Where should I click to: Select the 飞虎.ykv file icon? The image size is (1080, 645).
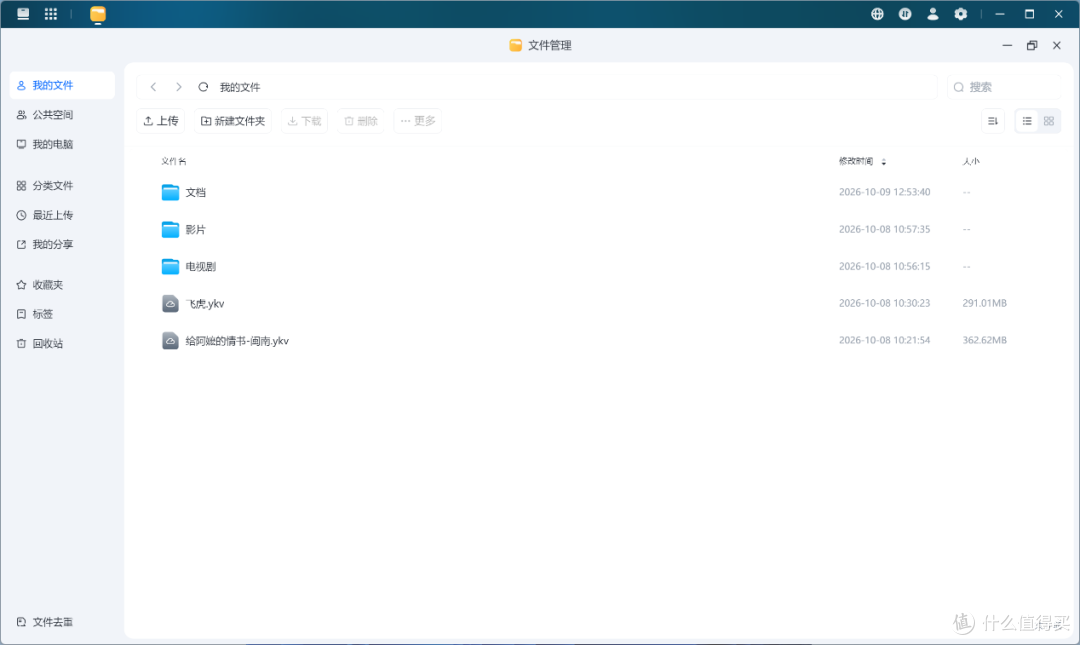[170, 303]
